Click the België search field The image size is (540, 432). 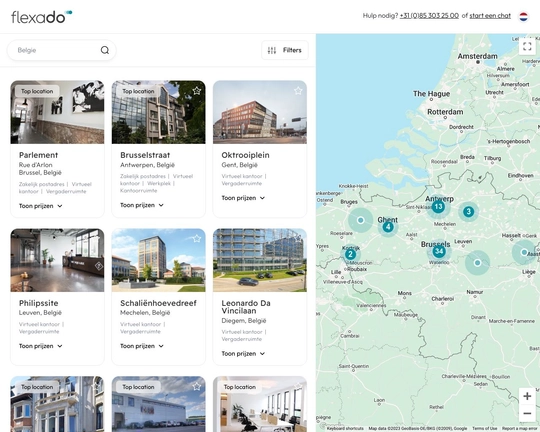point(62,50)
